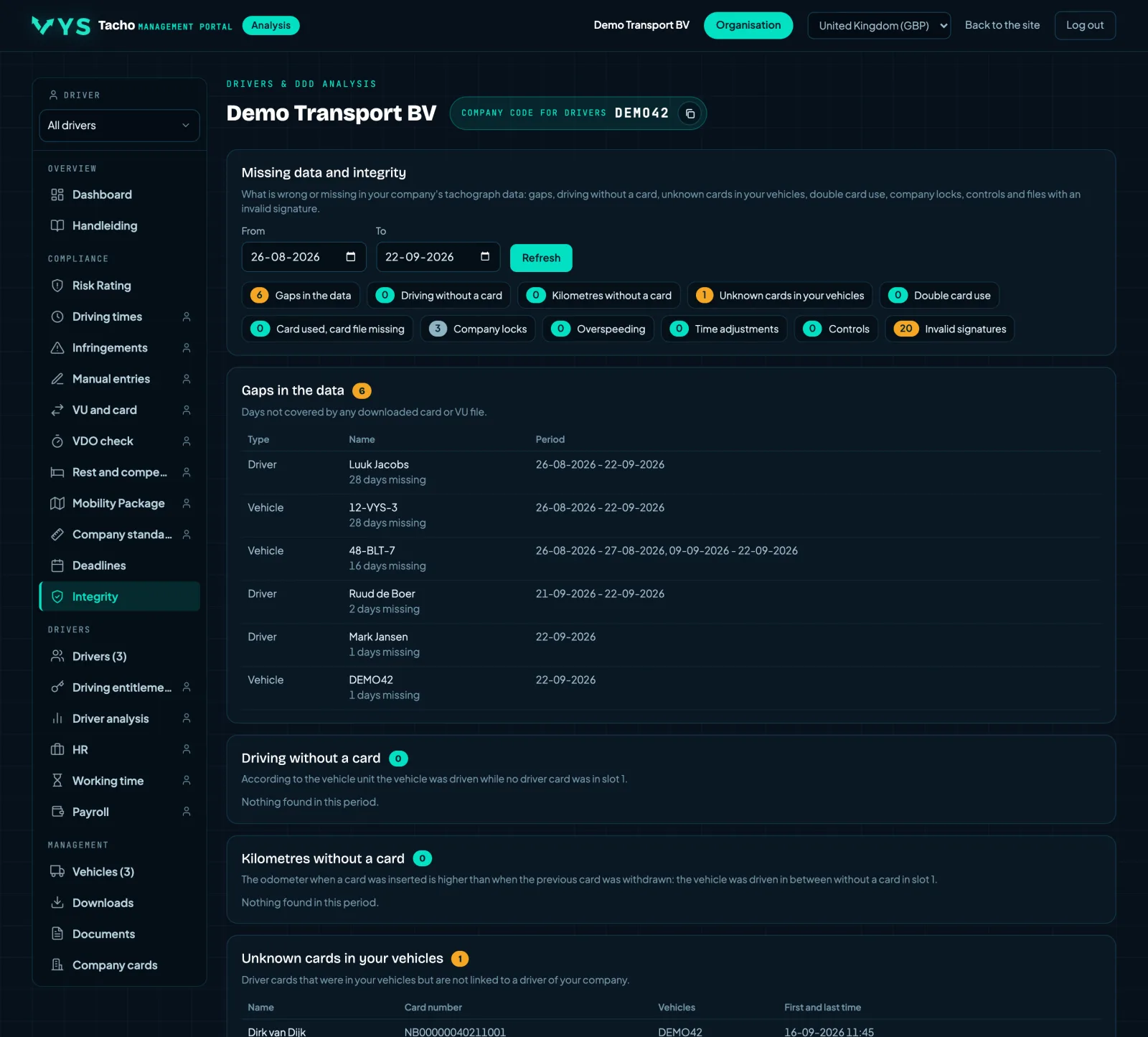Click the Log out button

pos(1085,26)
